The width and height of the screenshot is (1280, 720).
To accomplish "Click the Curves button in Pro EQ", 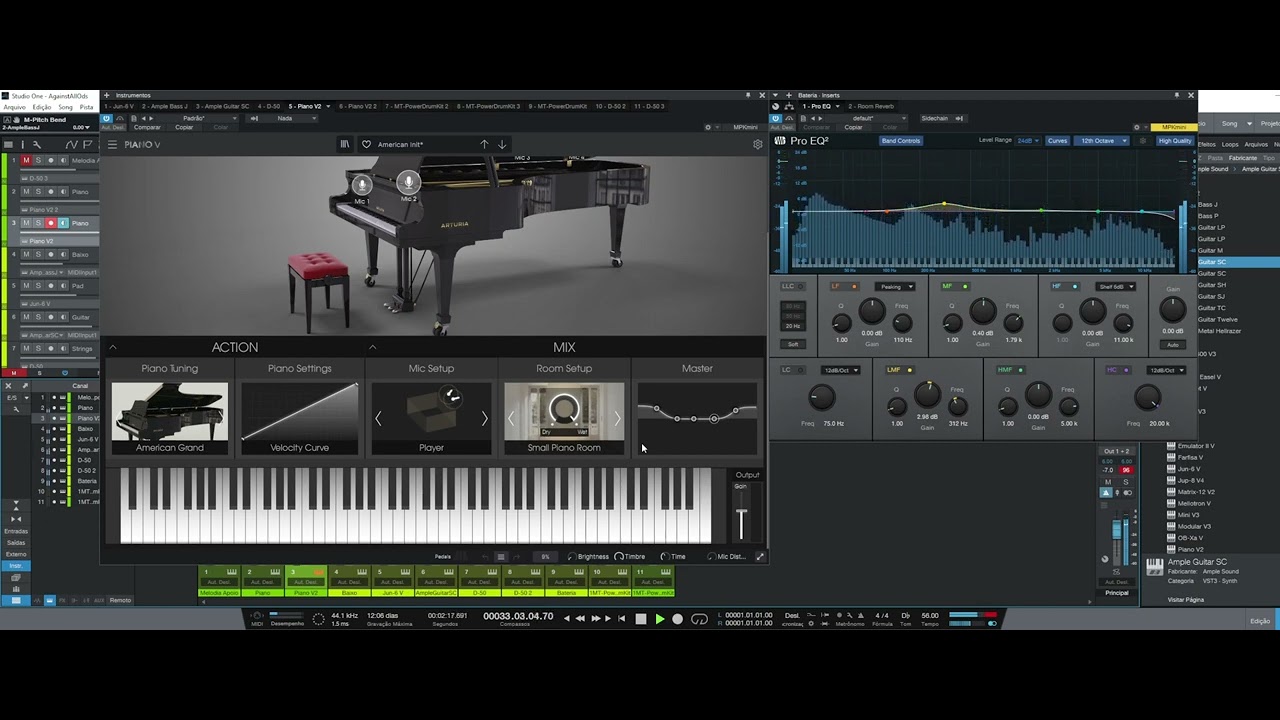I will pyautogui.click(x=1057, y=141).
